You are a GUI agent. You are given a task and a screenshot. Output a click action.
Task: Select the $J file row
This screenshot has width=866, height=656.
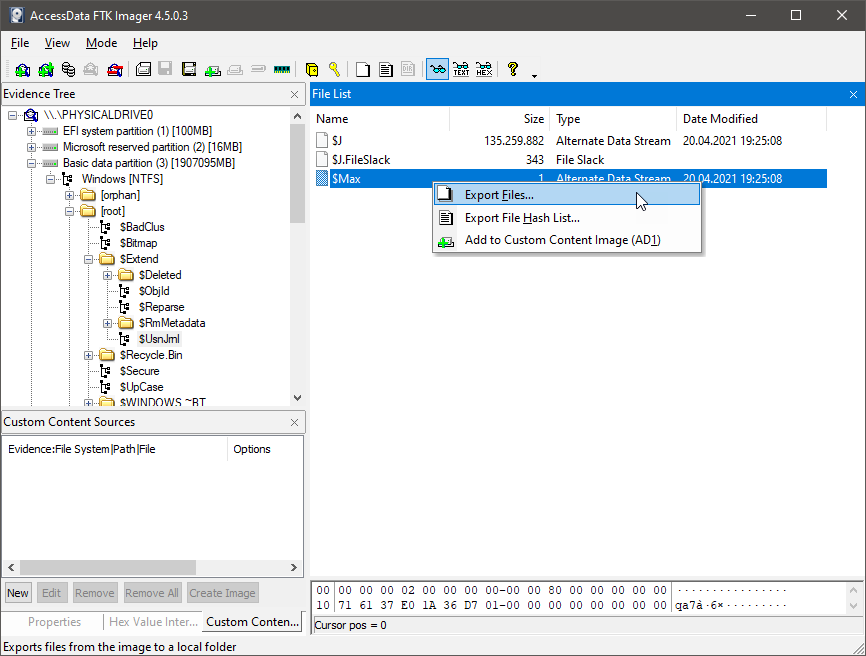click(x=571, y=141)
